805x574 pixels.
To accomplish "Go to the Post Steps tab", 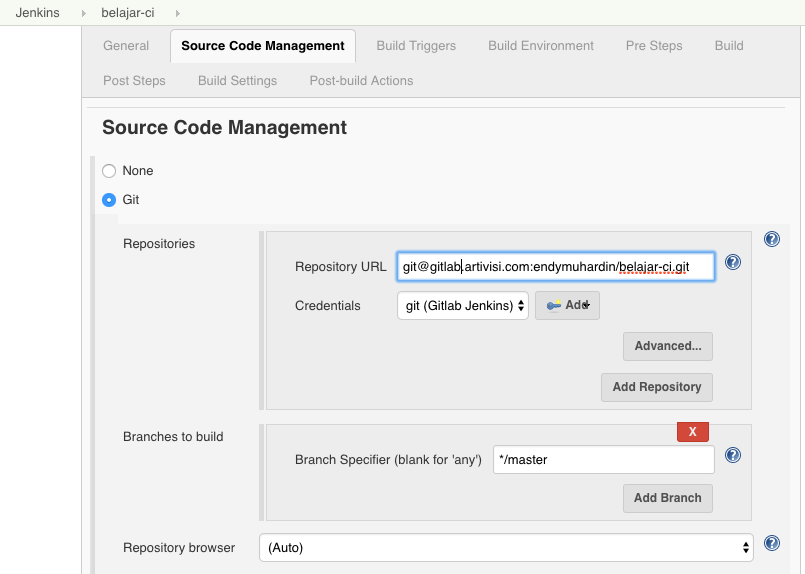I will (x=134, y=81).
